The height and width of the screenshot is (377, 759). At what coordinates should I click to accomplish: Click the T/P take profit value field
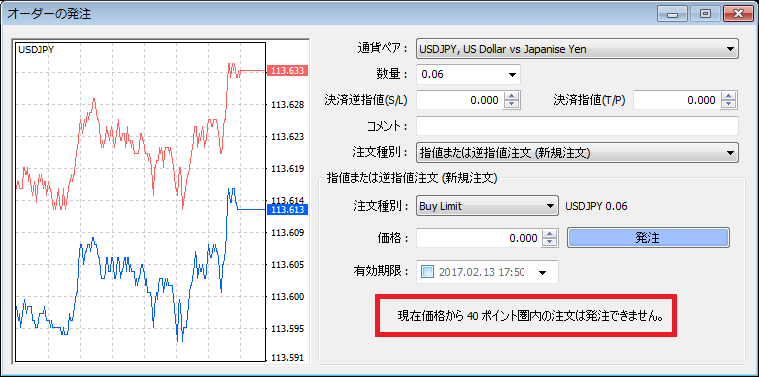coord(676,100)
